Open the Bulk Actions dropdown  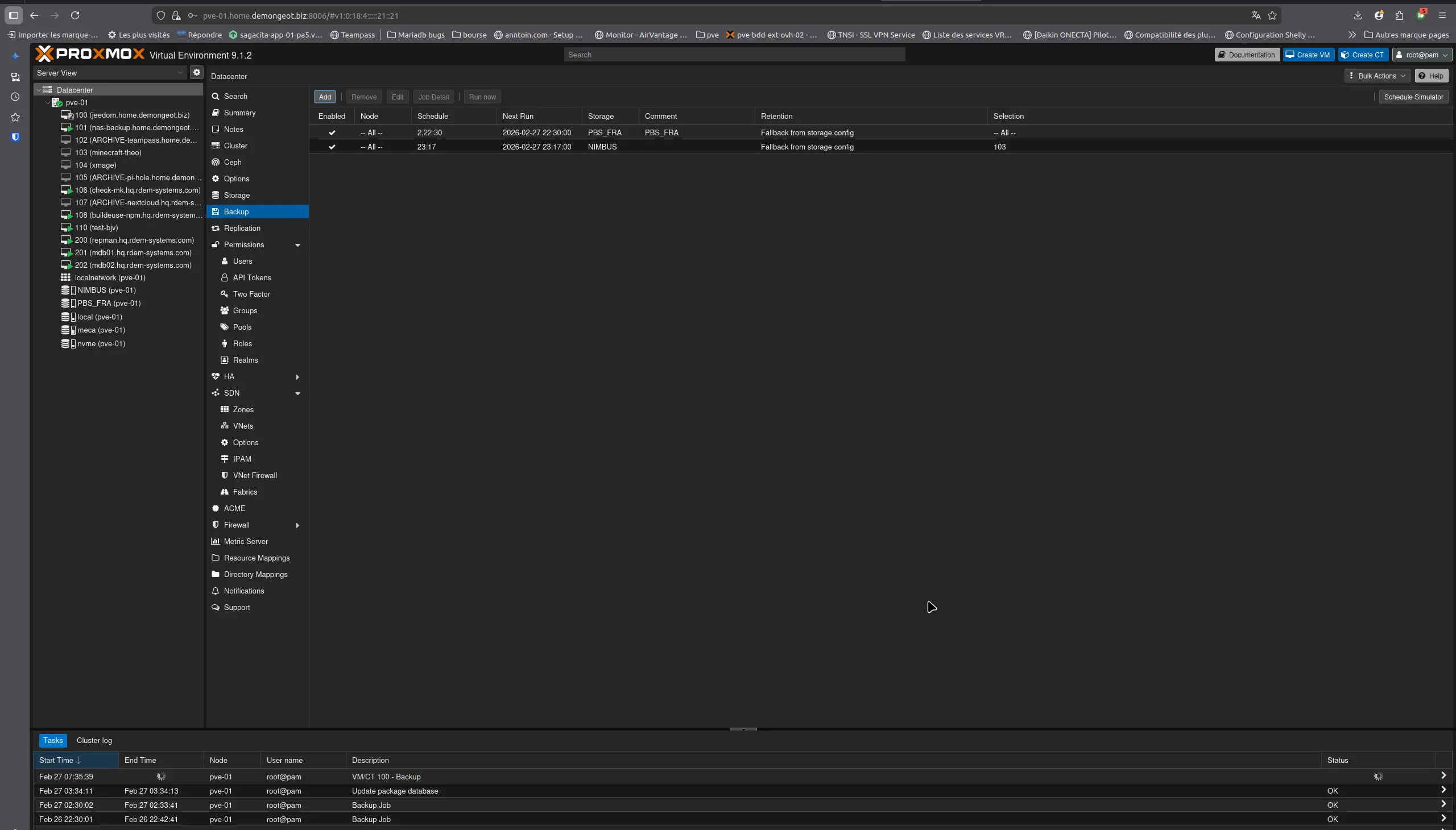coord(1377,76)
